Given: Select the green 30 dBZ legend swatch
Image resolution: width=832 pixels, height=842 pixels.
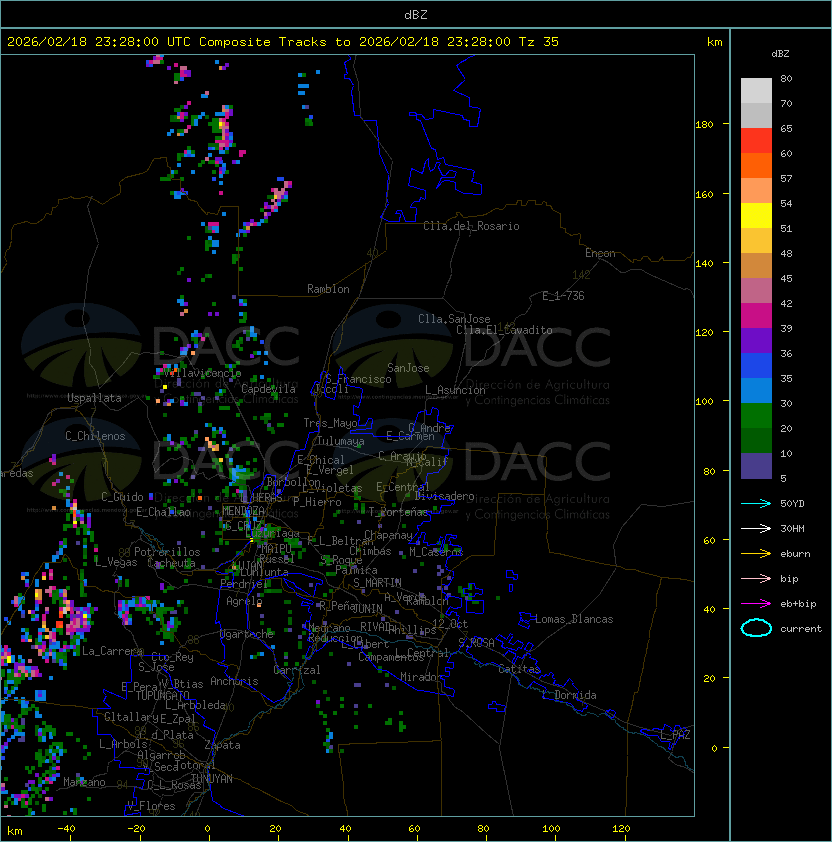Looking at the screenshot, I should click(x=756, y=416).
